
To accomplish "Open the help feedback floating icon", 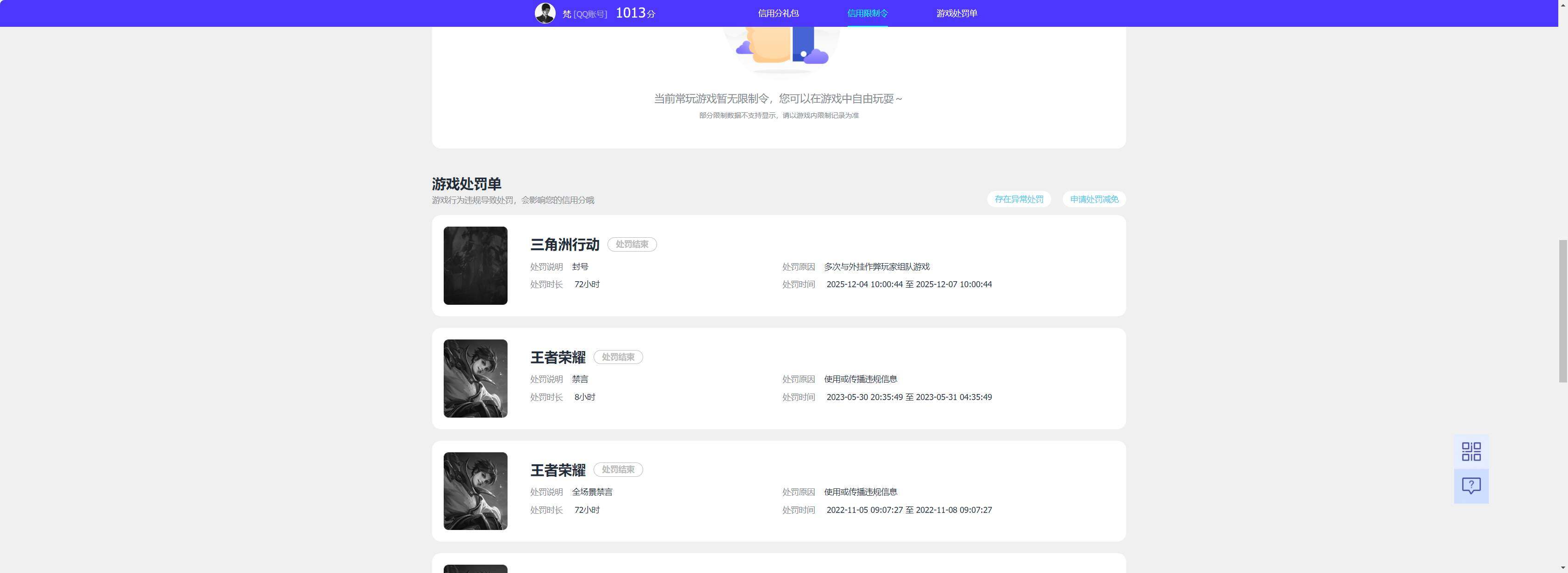I will 1471,486.
